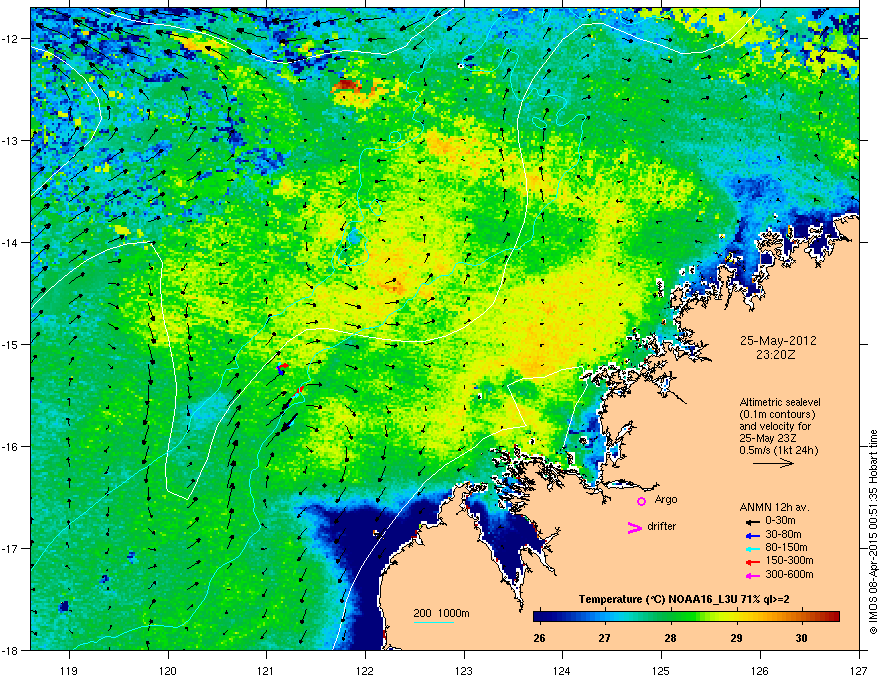
Task: Click the latitude axis label -13
Action: click(11, 140)
